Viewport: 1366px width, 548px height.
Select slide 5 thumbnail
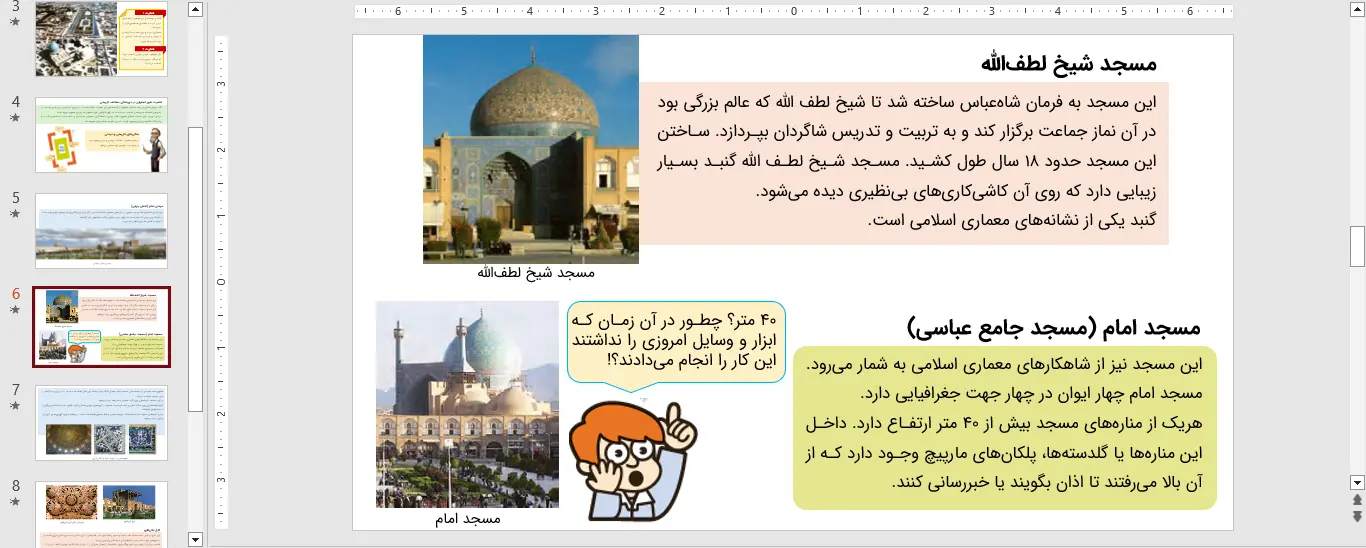click(101, 231)
